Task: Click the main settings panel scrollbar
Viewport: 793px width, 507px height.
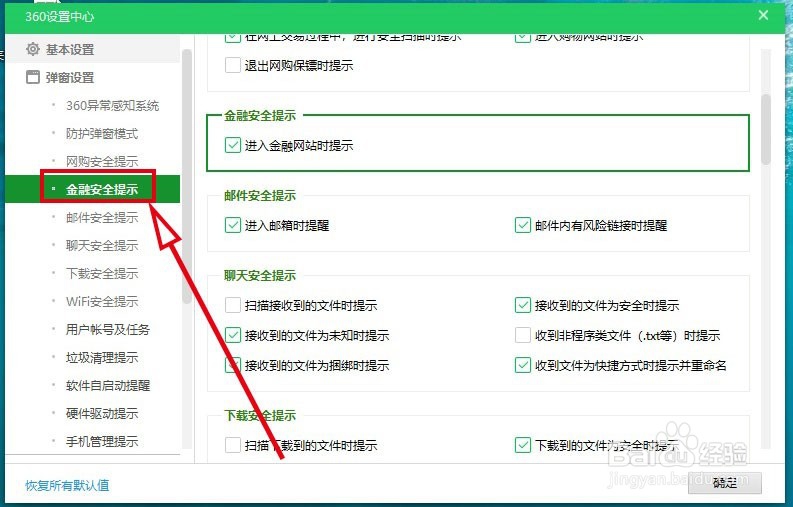Action: tap(766, 129)
